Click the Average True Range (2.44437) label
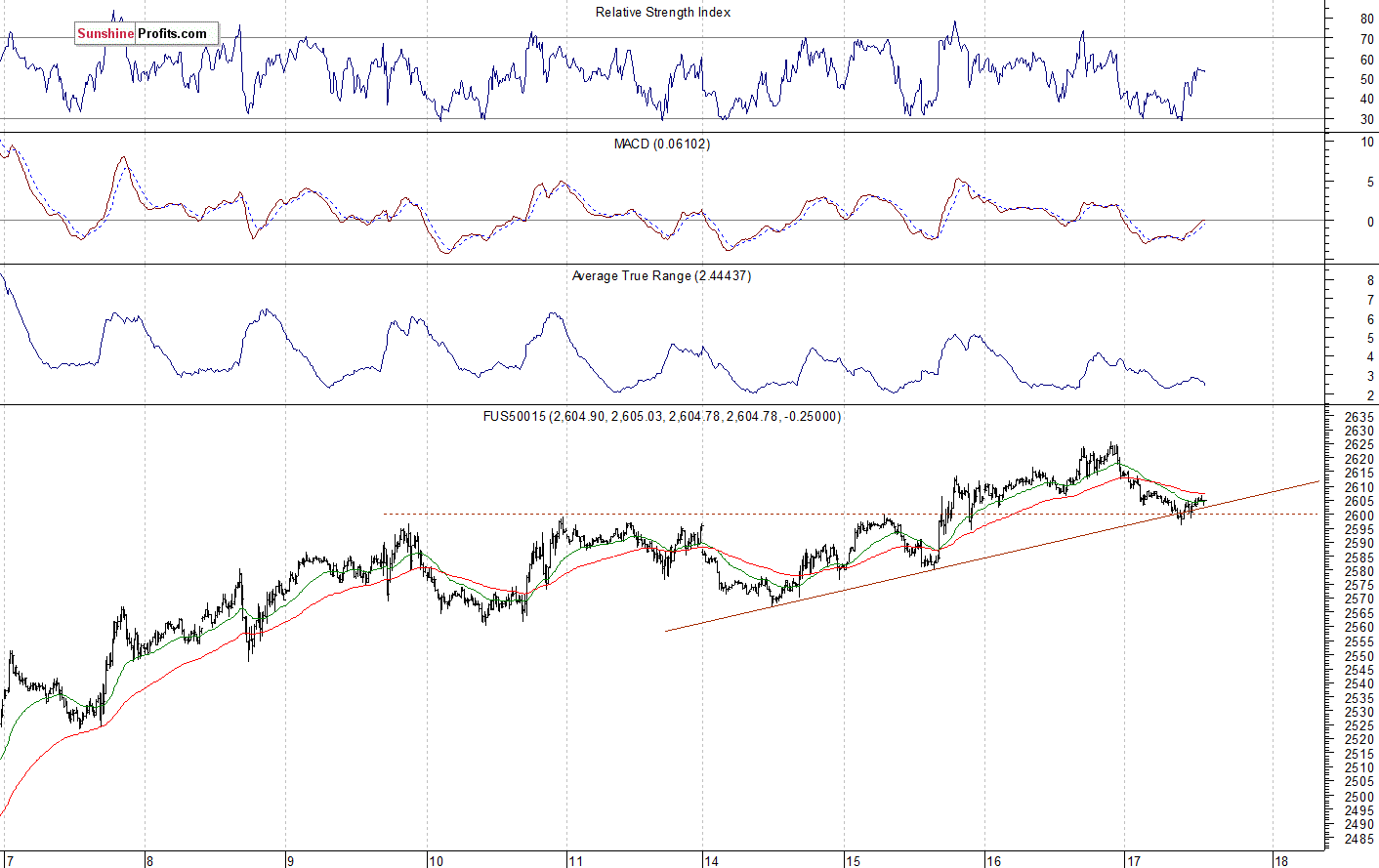Screen dimensions: 1379x868 tap(661, 276)
